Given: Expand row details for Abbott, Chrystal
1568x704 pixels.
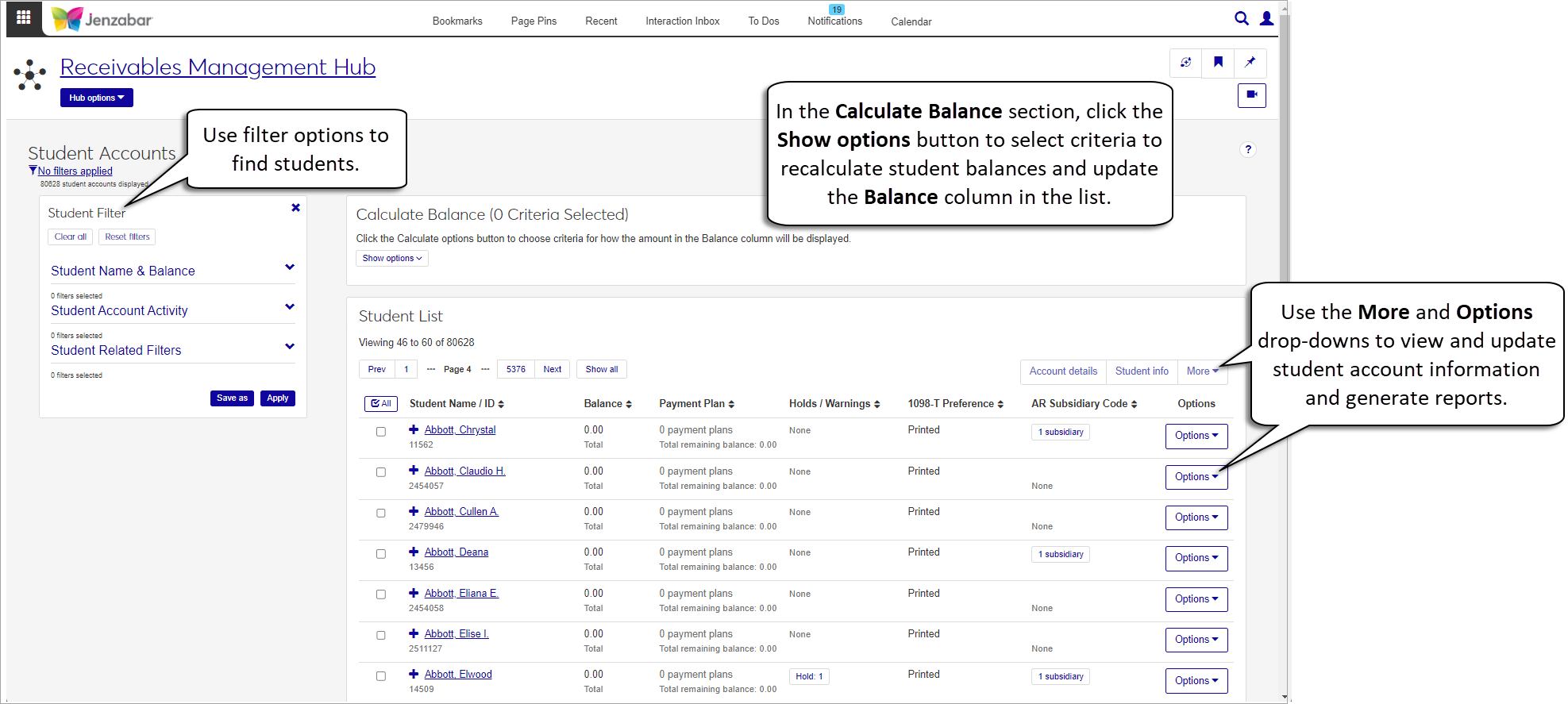Looking at the screenshot, I should pyautogui.click(x=414, y=429).
